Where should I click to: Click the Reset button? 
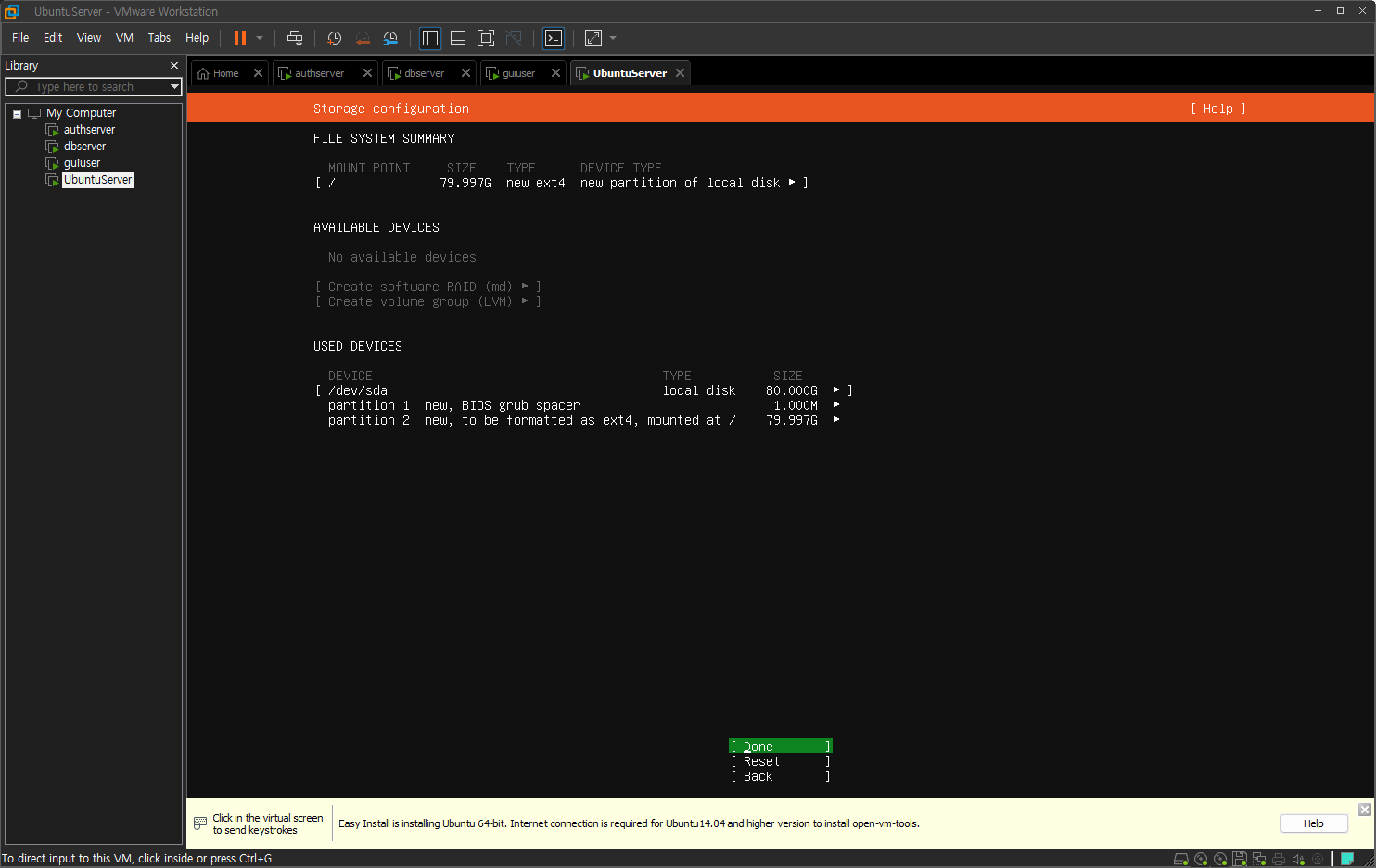click(x=780, y=761)
